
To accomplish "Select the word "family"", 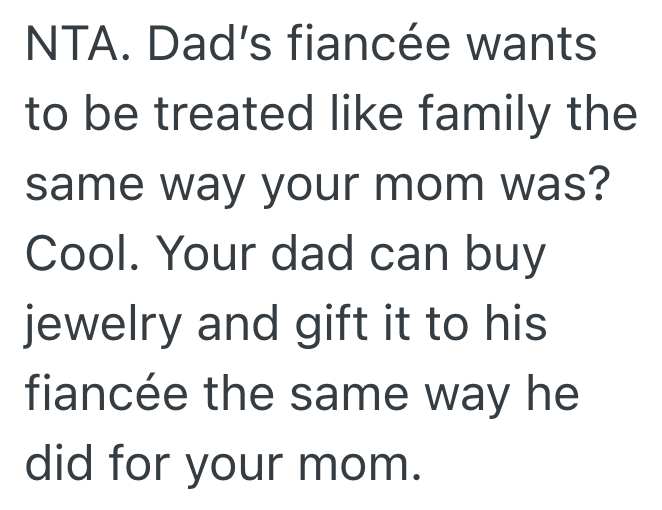I will tap(477, 116).
